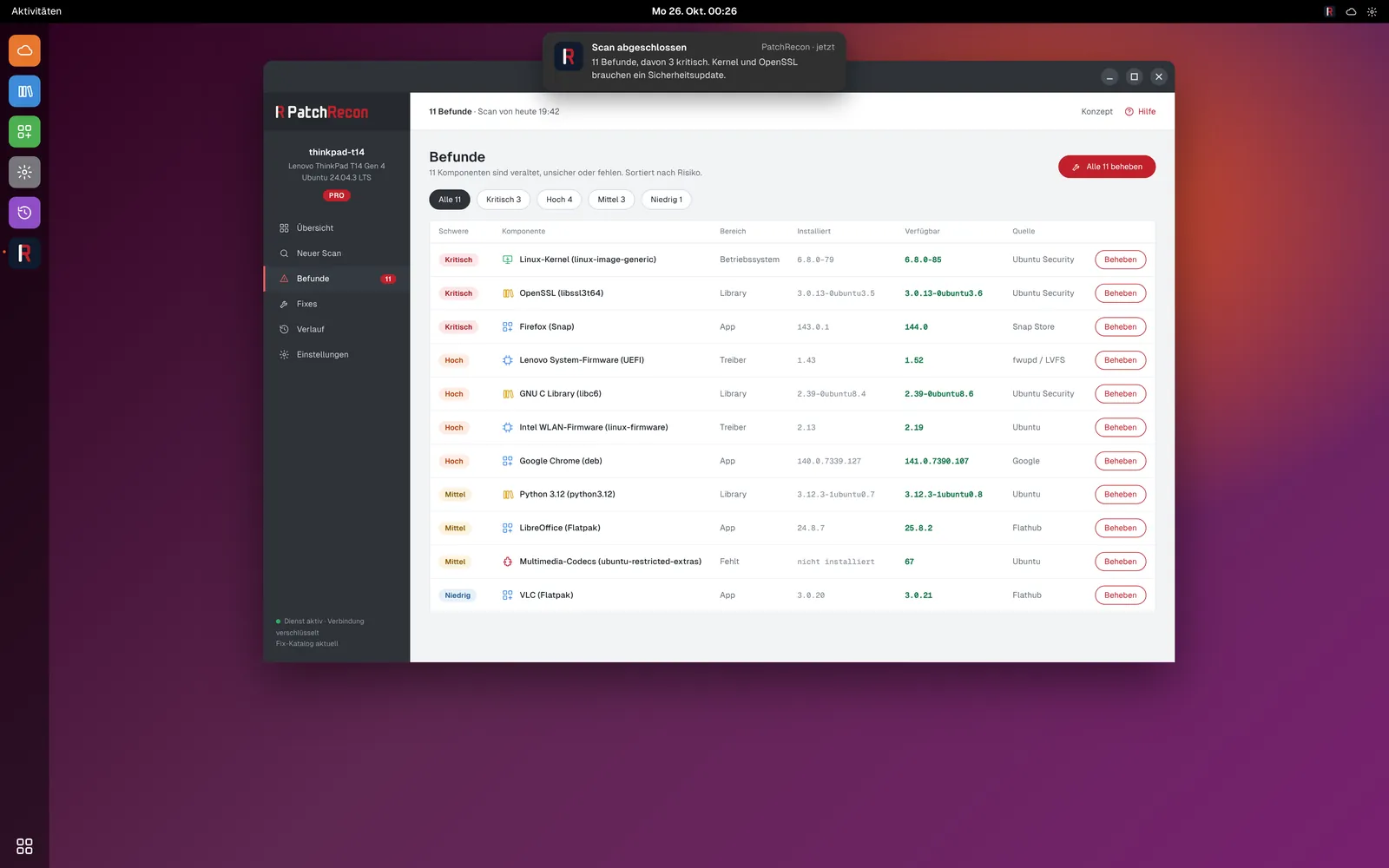1389x868 pixels.
Task: Click the PatchRecon icon in the dock
Action: 24,253
